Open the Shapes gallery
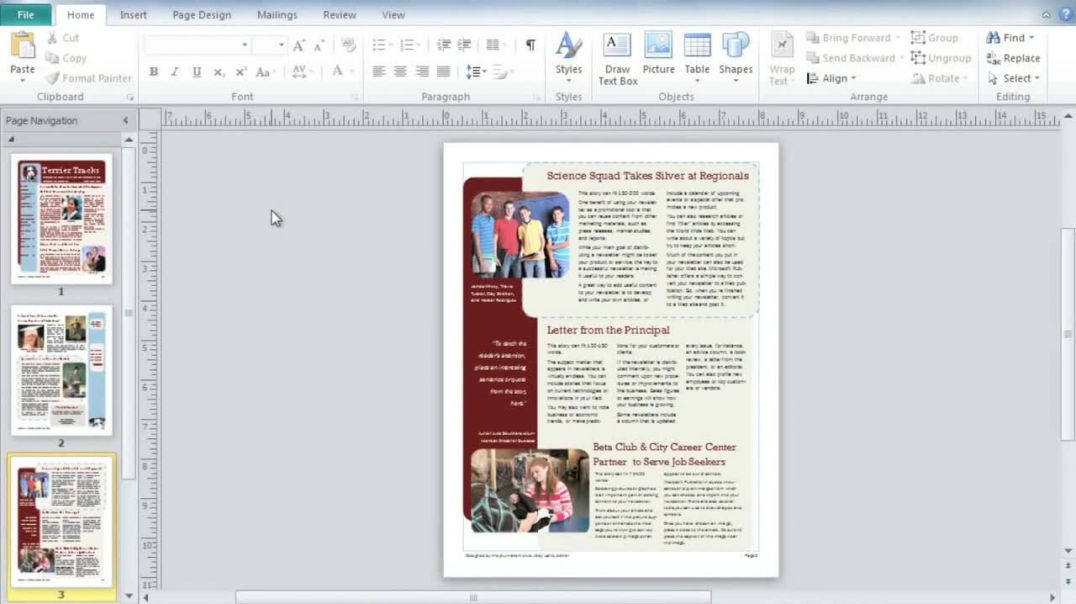1076x604 pixels. tap(735, 58)
